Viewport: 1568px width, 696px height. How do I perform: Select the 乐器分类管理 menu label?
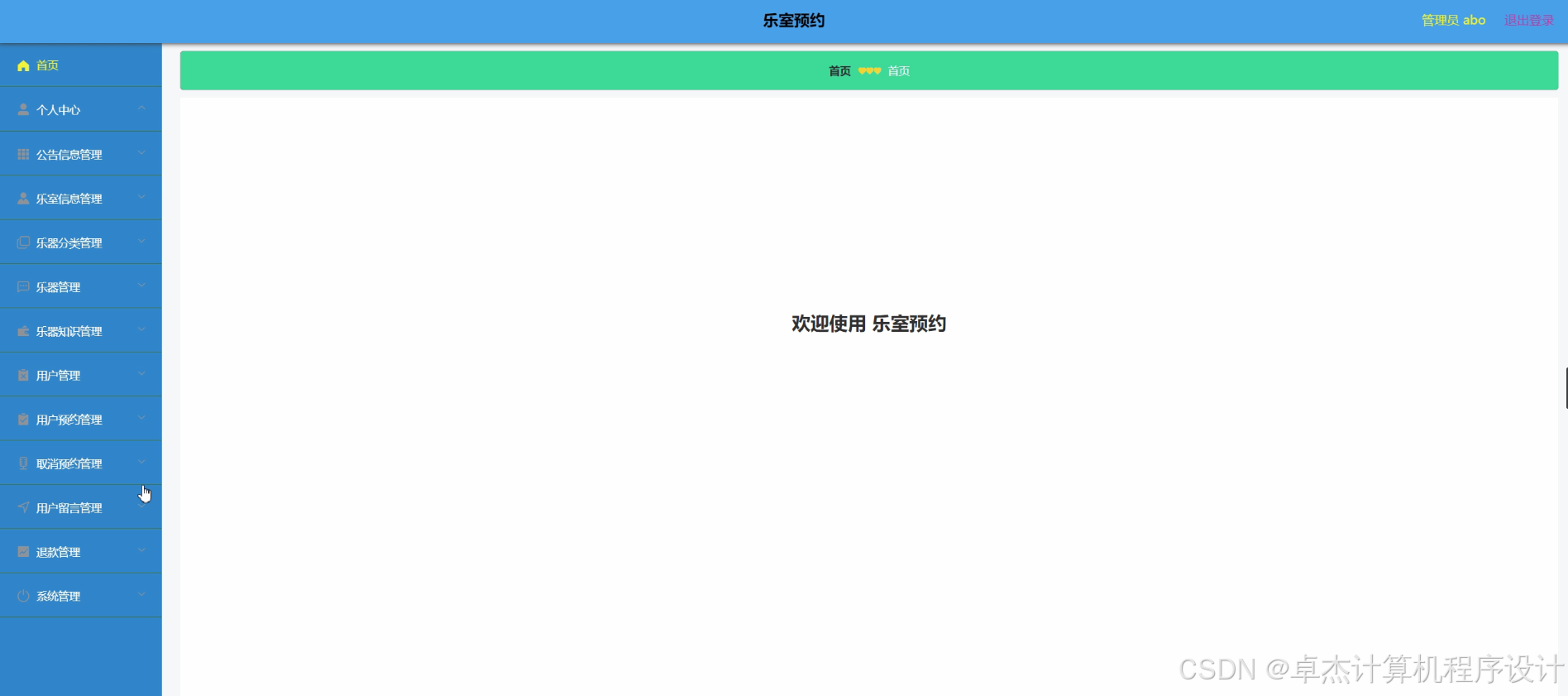[69, 243]
